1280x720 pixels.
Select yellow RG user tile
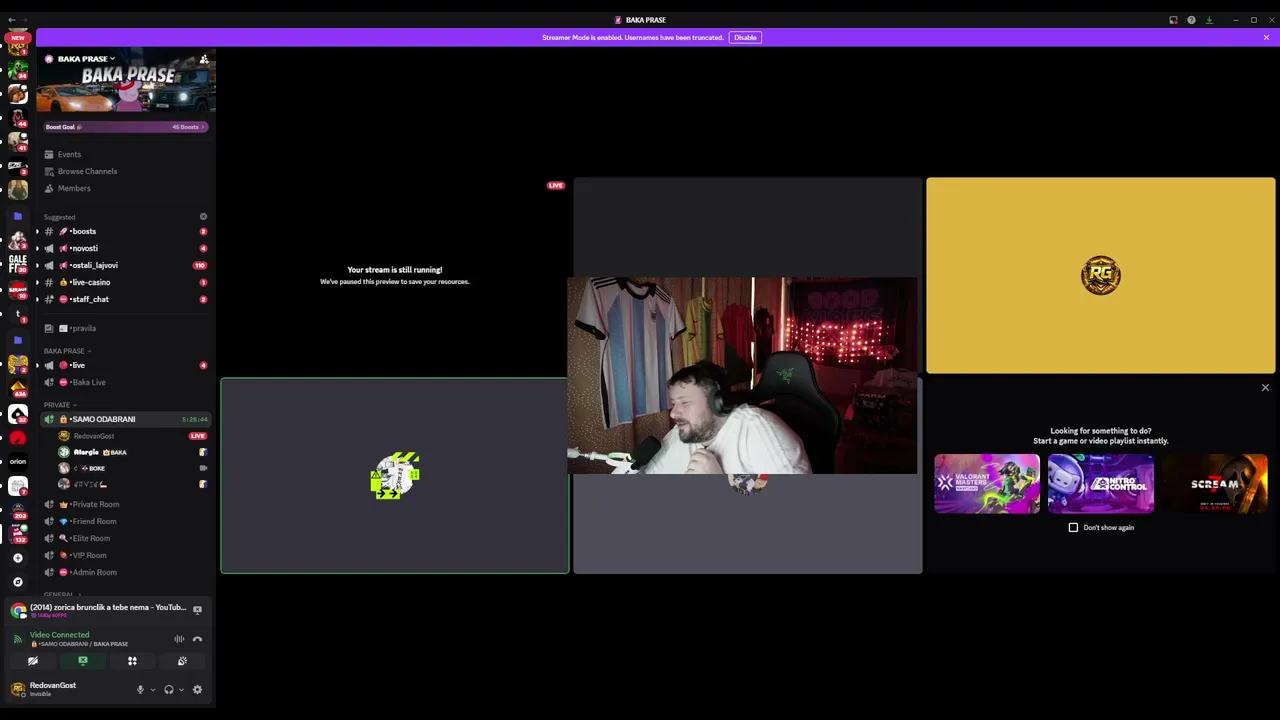point(1100,275)
